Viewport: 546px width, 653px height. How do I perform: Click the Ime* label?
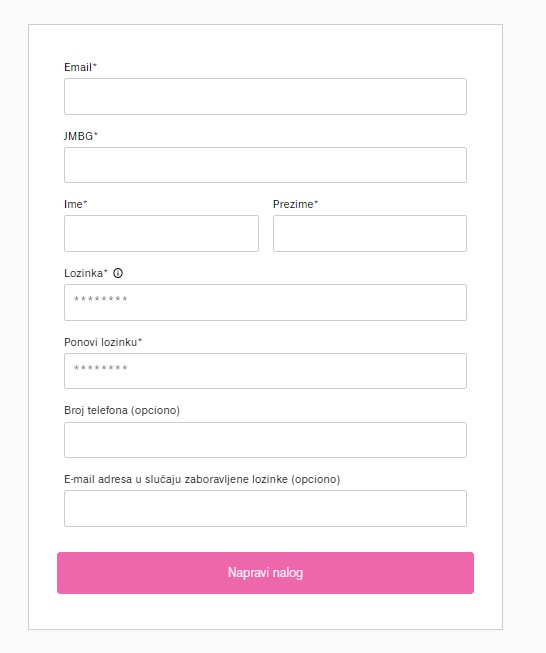[x=76, y=204]
